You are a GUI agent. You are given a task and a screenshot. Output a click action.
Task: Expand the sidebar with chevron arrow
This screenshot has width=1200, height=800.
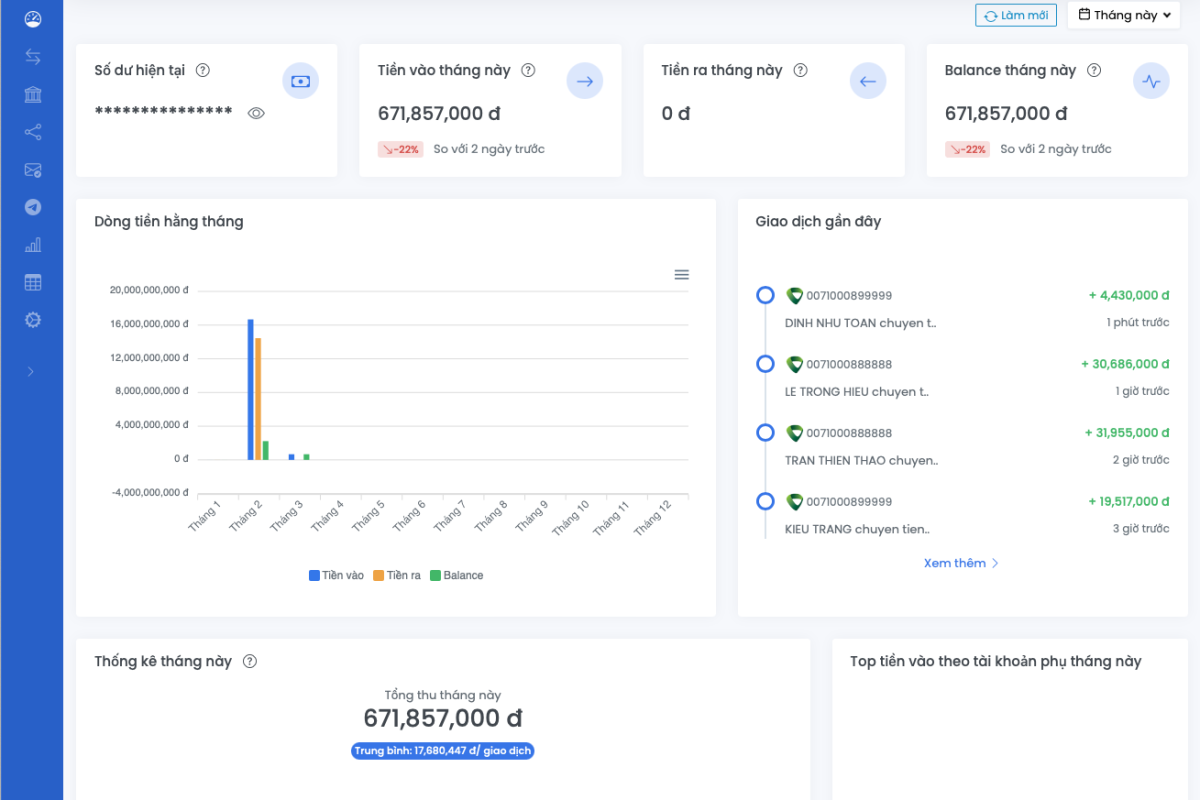[31, 372]
